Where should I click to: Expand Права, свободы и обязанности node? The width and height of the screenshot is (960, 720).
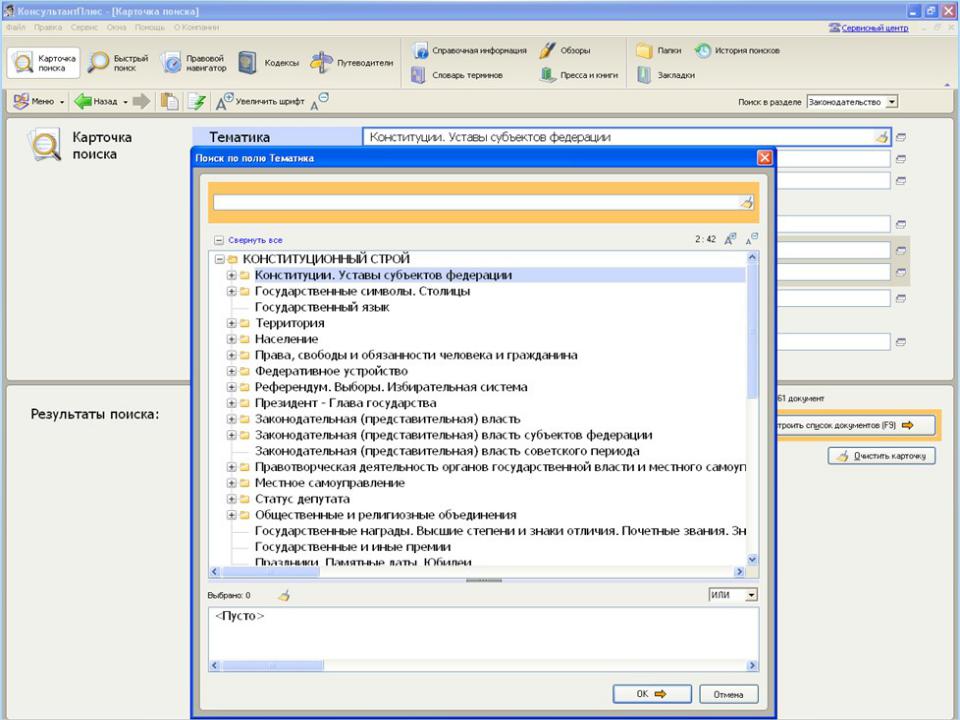click(232, 354)
